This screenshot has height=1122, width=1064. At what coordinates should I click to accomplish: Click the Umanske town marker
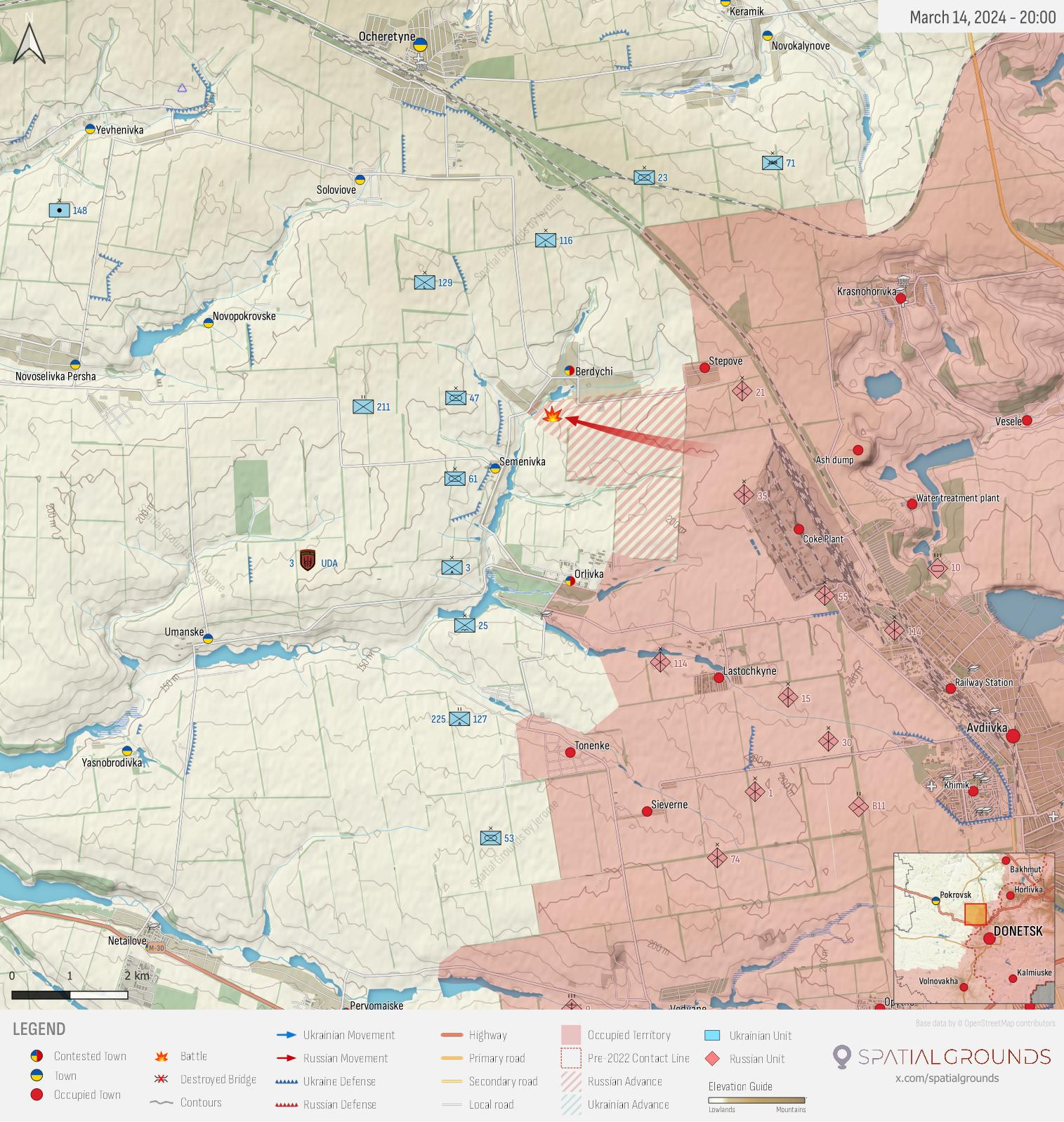pos(208,639)
